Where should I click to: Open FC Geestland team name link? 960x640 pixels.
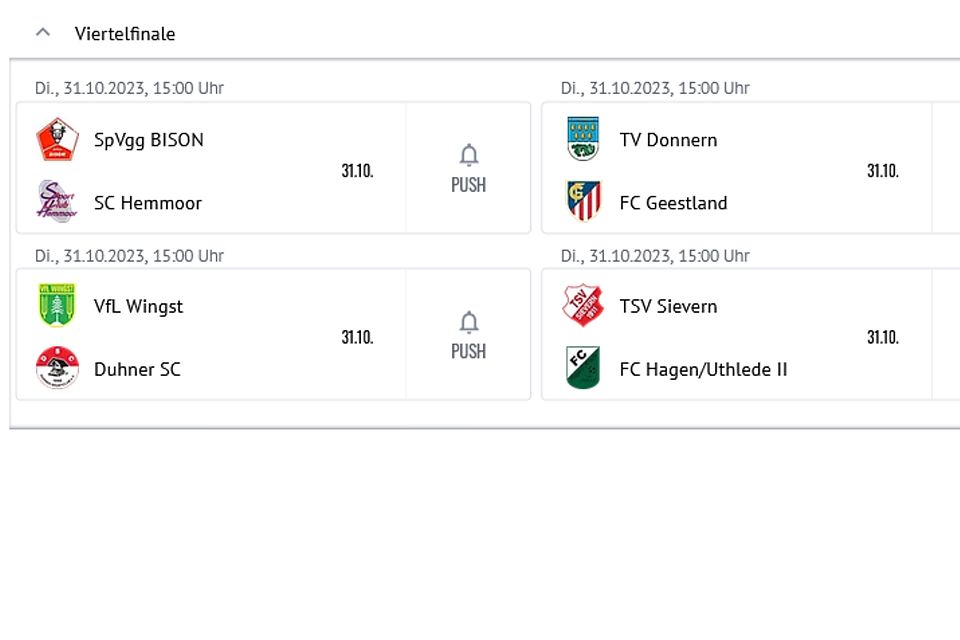(x=673, y=203)
